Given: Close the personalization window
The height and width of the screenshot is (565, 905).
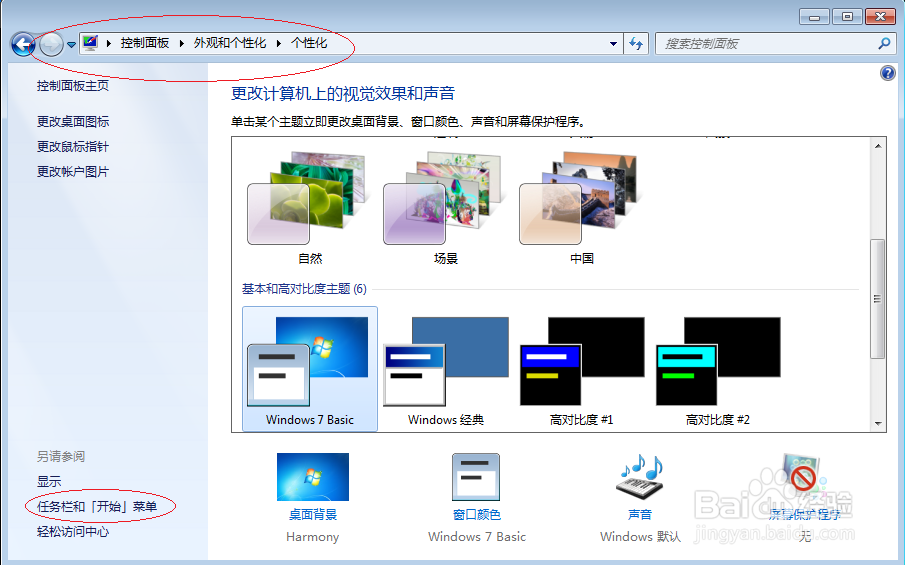Looking at the screenshot, I should [880, 17].
